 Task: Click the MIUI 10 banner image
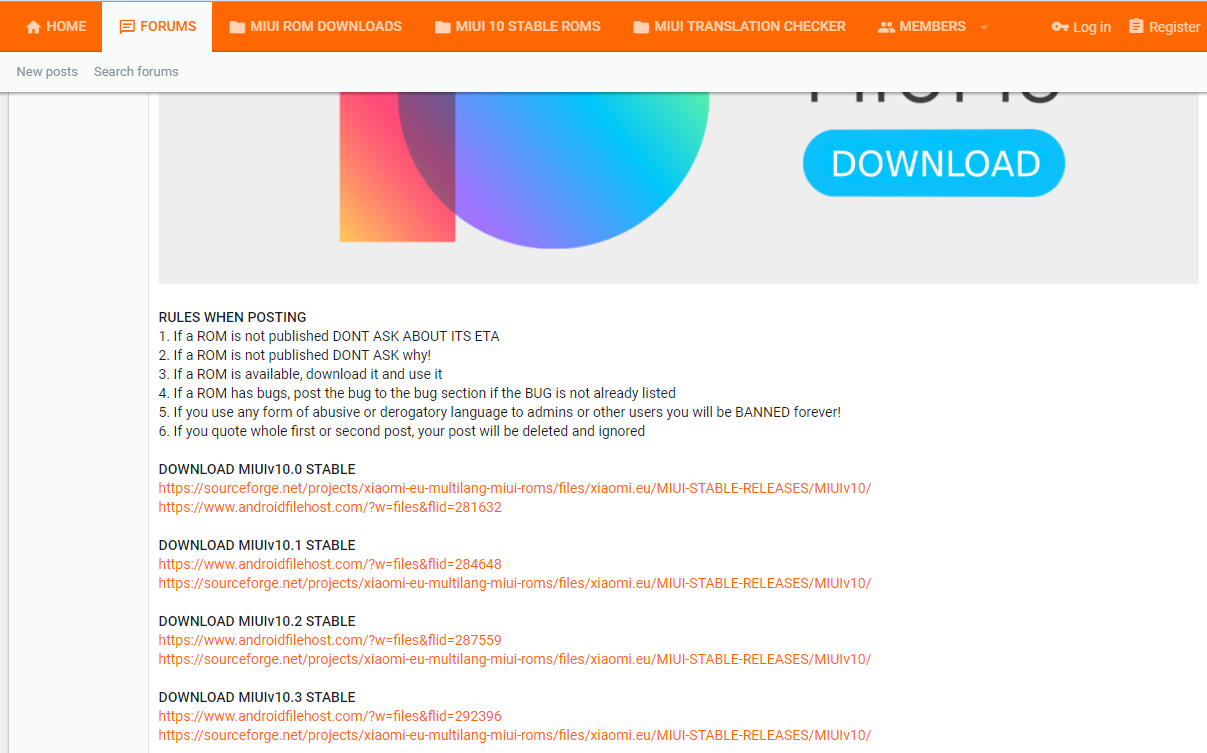678,188
